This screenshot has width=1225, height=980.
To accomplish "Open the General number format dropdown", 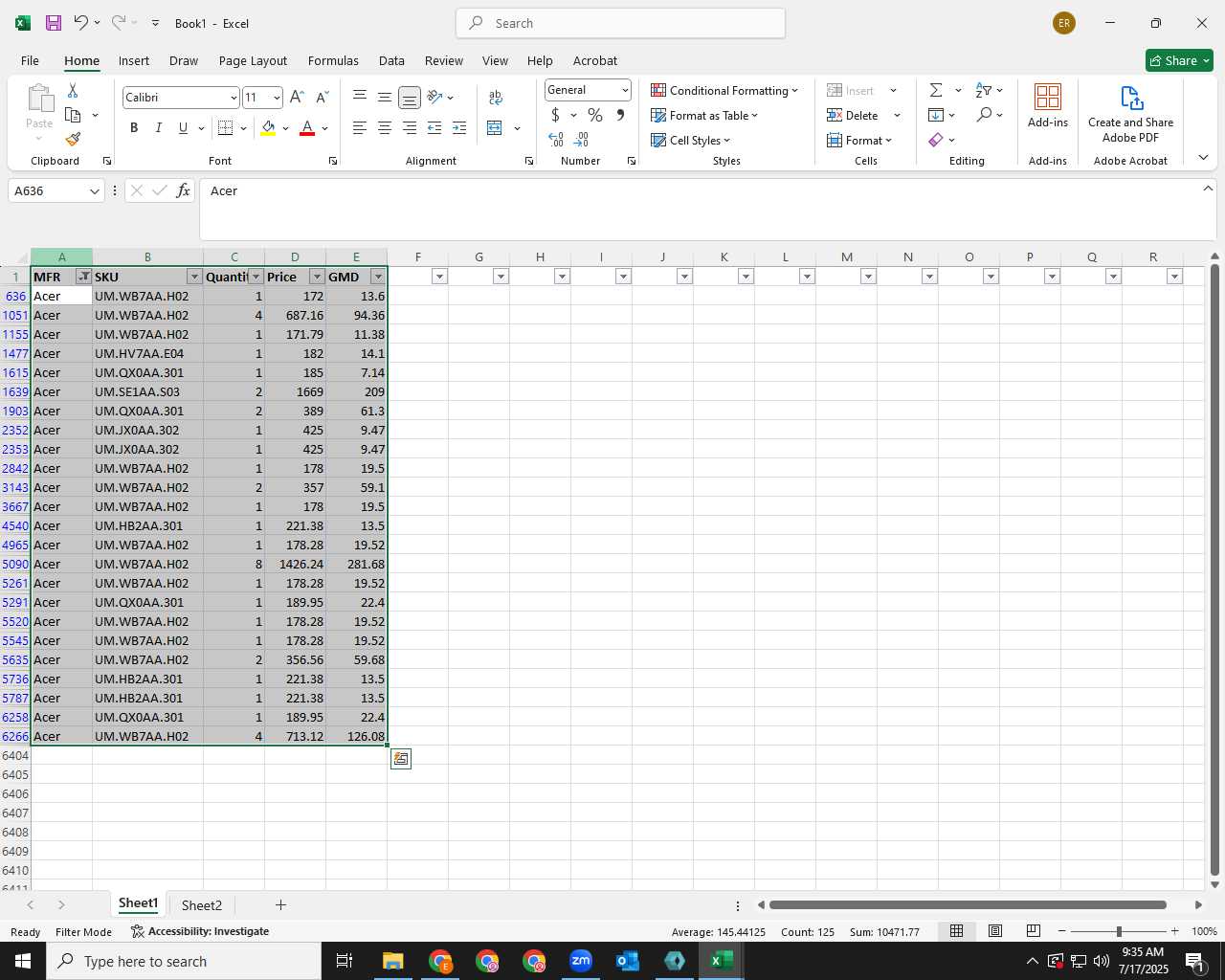I will point(625,90).
